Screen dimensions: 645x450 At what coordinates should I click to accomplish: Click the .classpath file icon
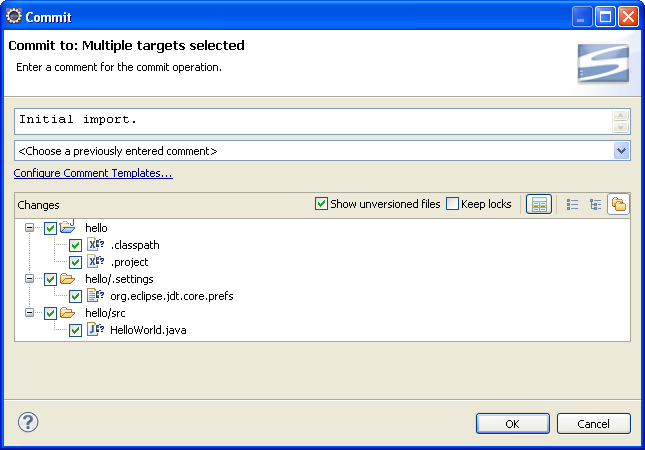click(95, 245)
